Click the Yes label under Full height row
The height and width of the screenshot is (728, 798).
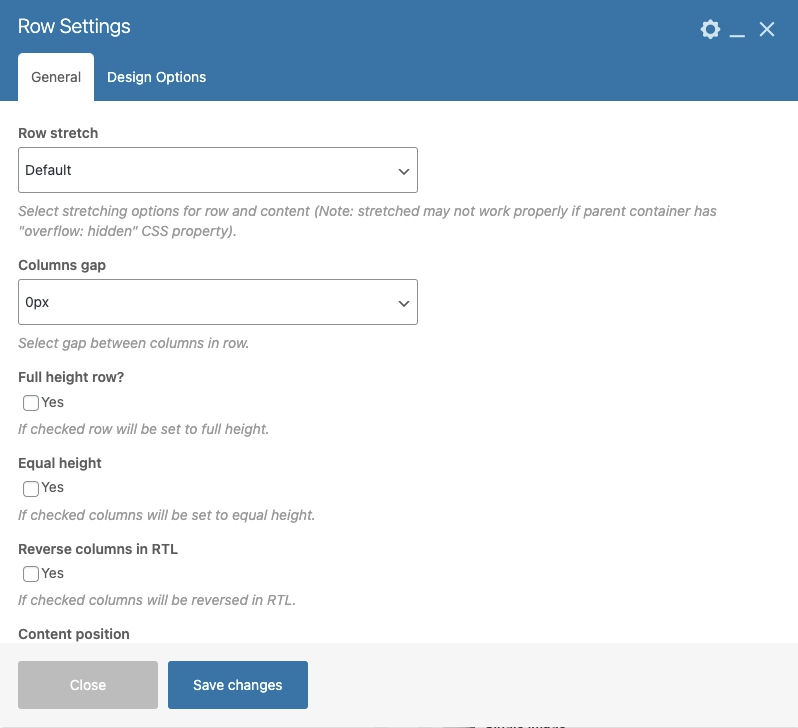point(53,402)
